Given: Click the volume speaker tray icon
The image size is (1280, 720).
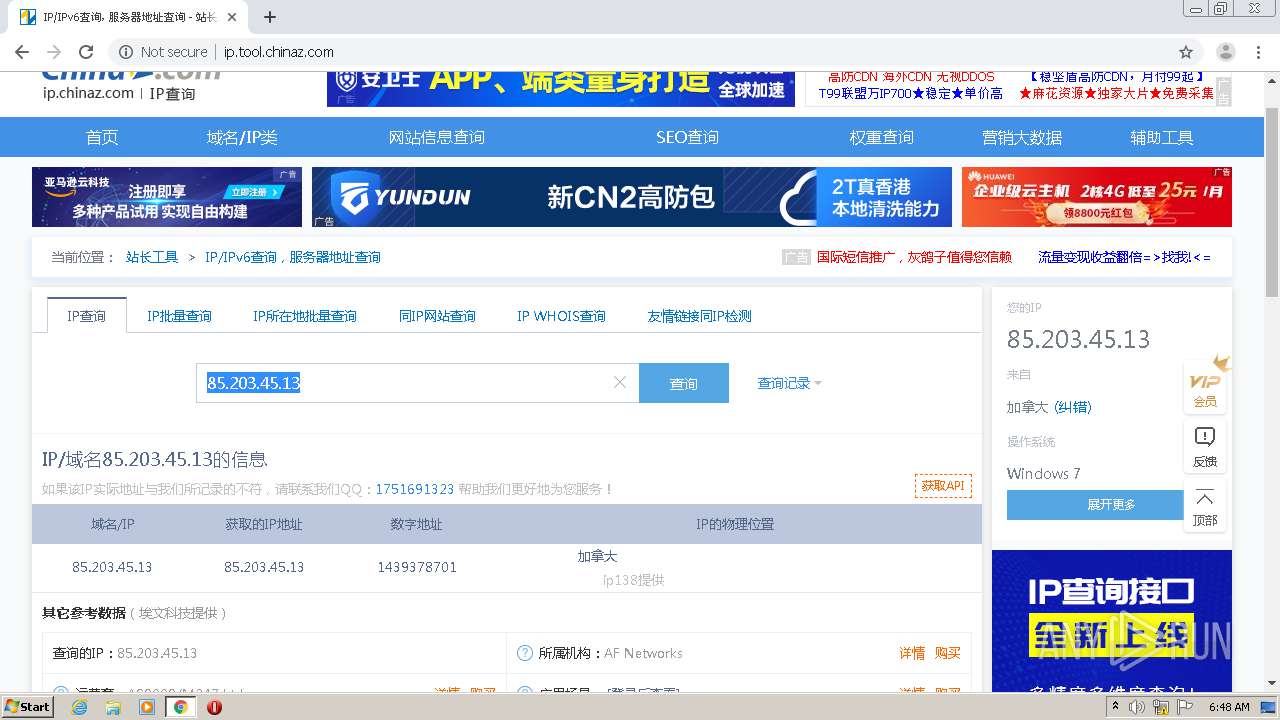Looking at the screenshot, I should [x=1137, y=707].
